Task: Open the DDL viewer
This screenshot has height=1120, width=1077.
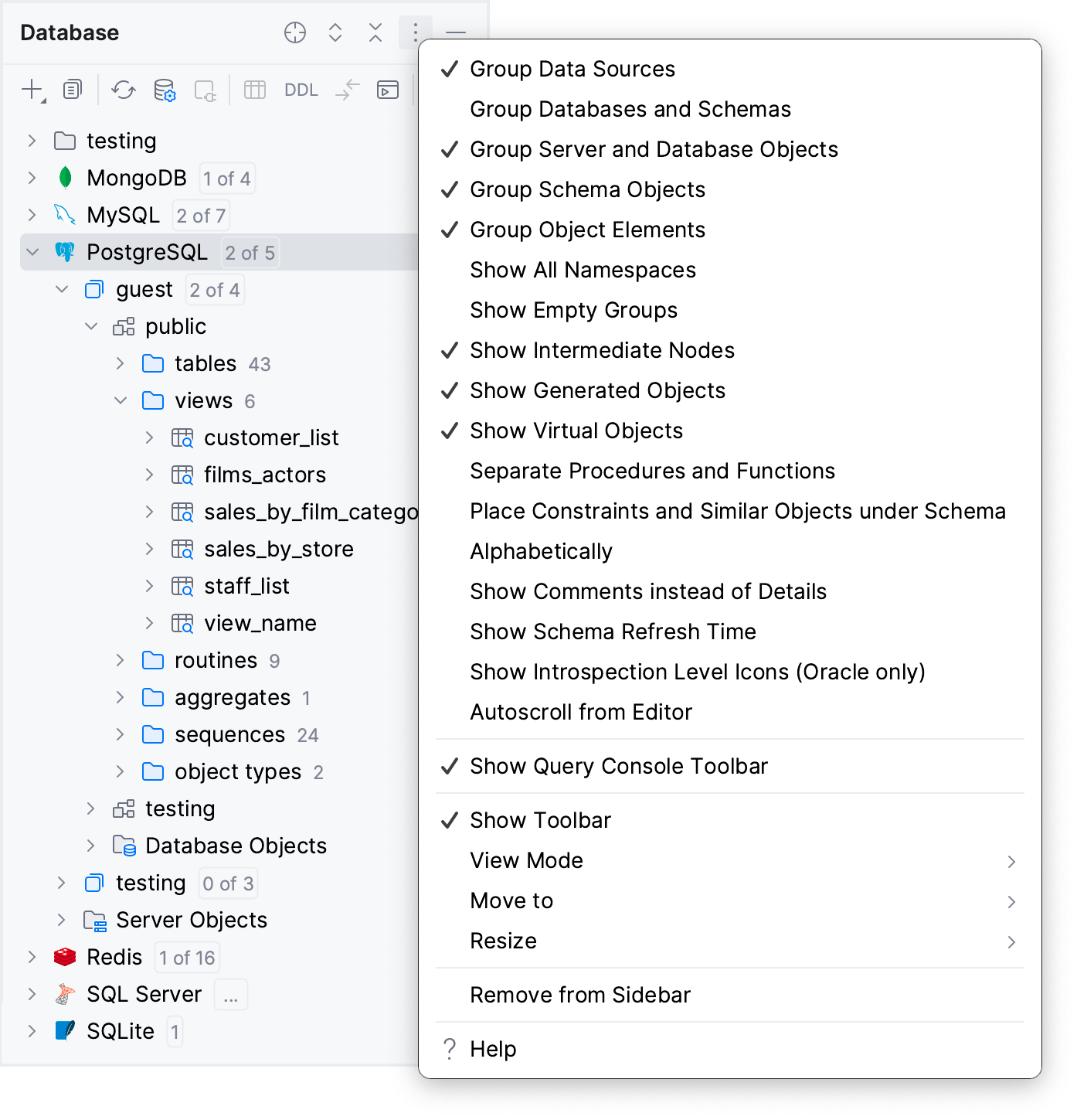Action: (300, 90)
